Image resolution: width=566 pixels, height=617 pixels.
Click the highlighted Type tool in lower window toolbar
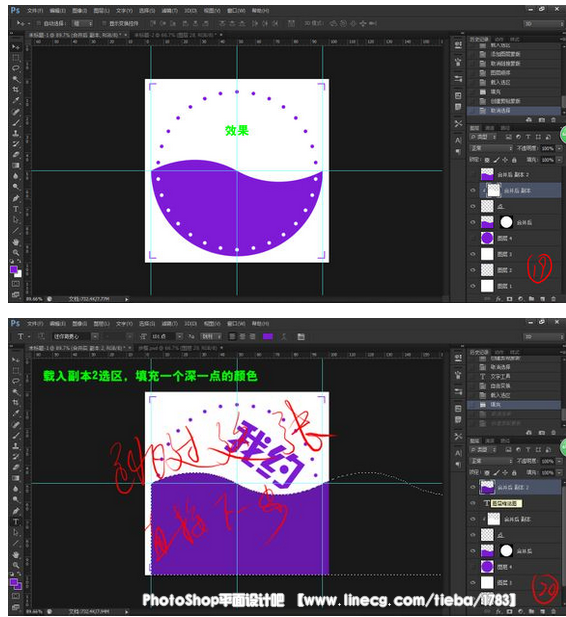click(x=16, y=522)
